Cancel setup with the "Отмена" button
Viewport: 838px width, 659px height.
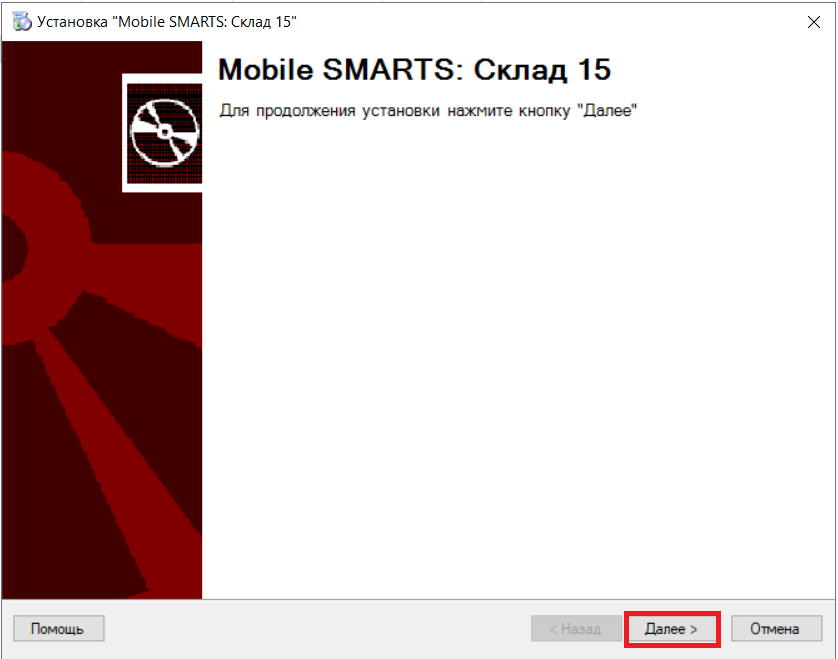[776, 629]
